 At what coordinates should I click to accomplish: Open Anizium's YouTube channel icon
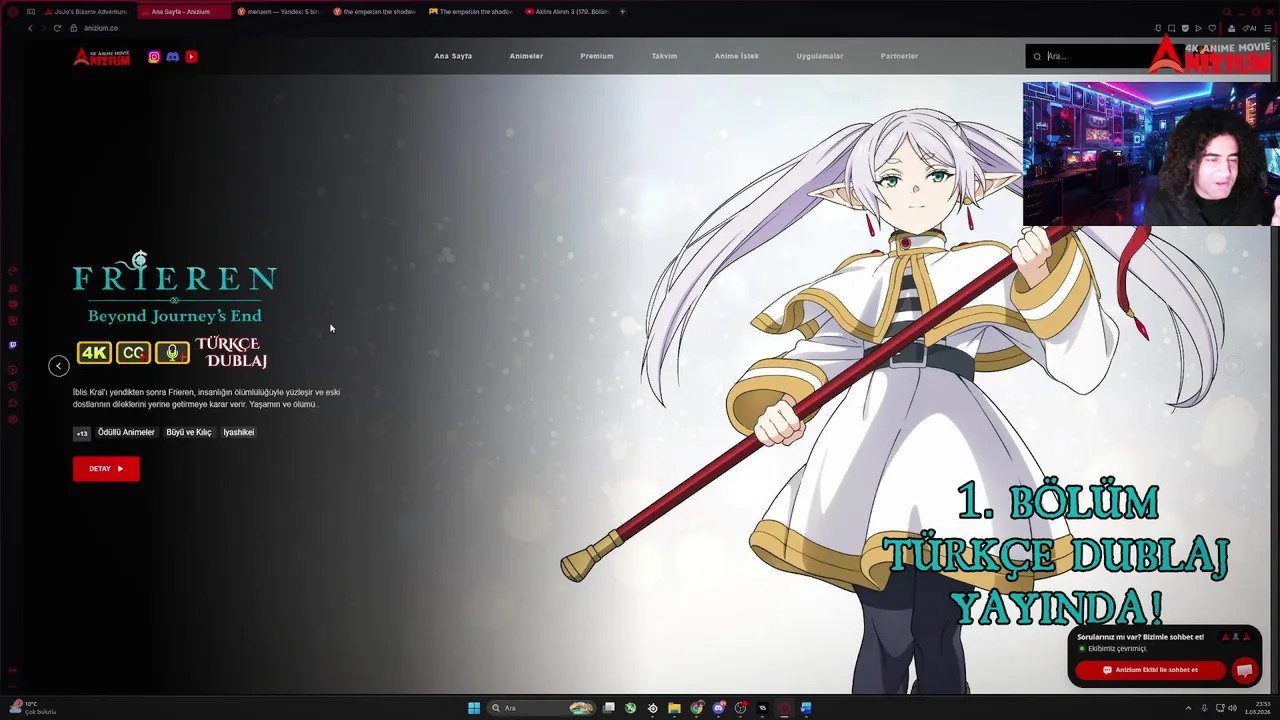point(191,57)
